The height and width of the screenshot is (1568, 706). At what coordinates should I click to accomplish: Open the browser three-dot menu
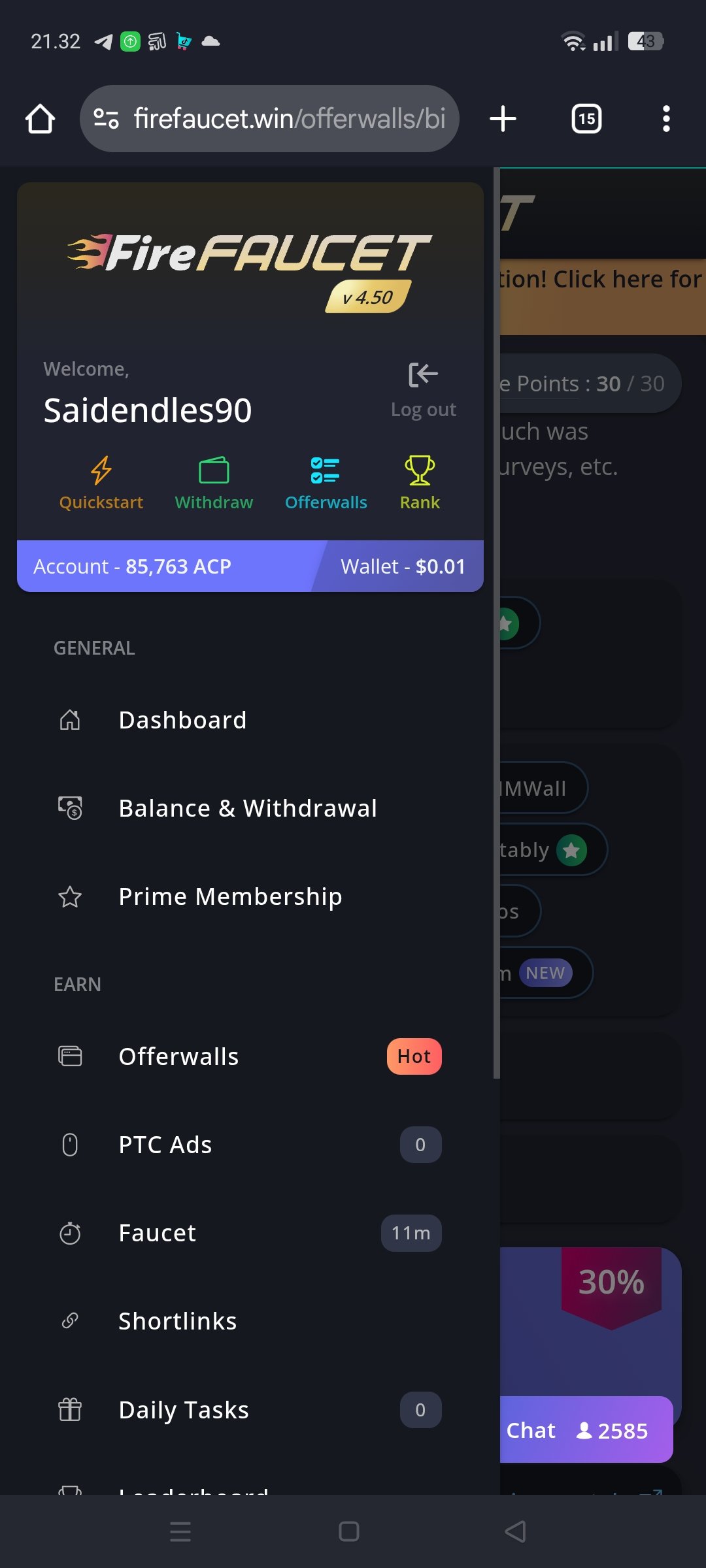tap(666, 119)
